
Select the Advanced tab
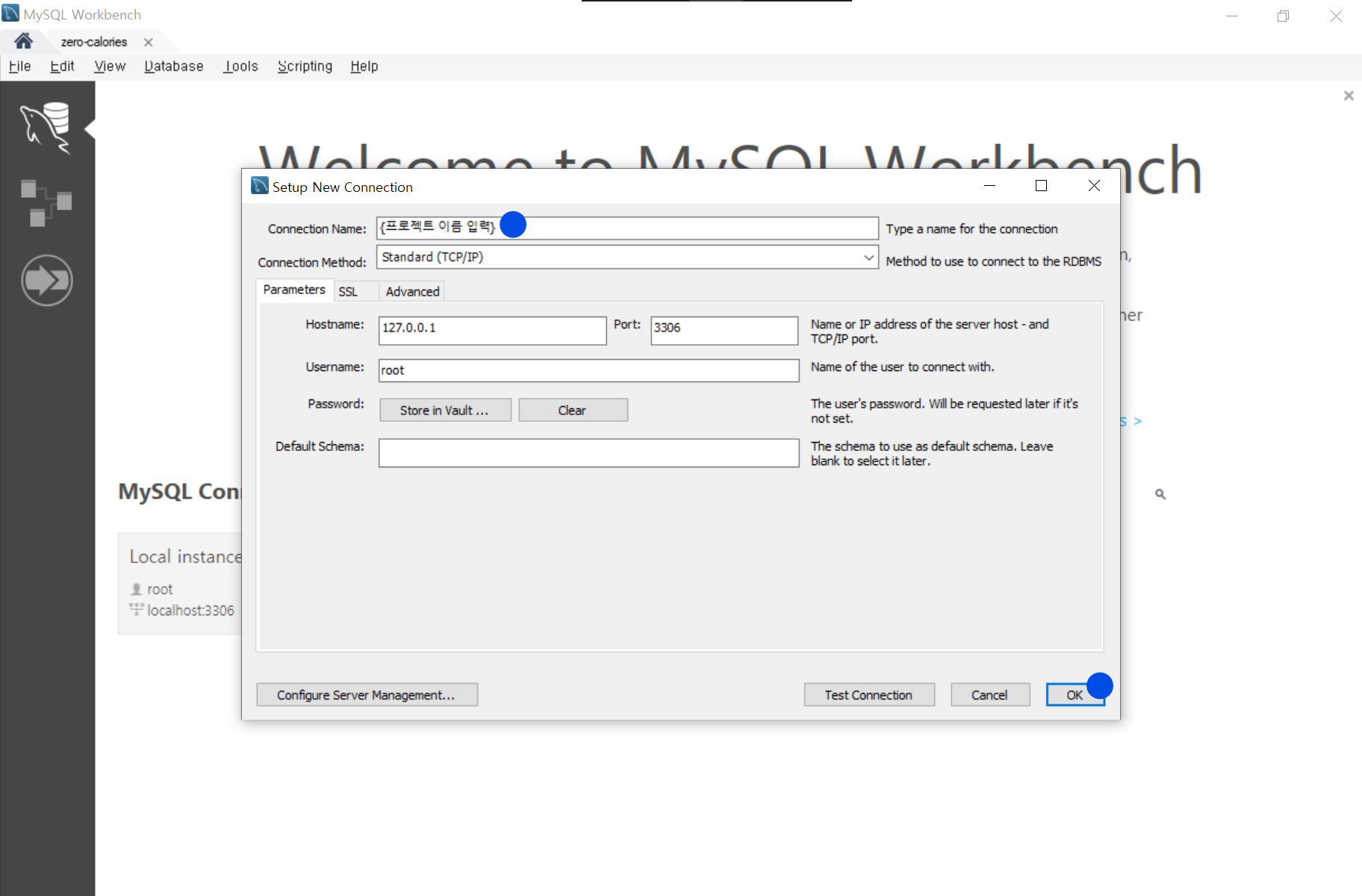point(412,291)
